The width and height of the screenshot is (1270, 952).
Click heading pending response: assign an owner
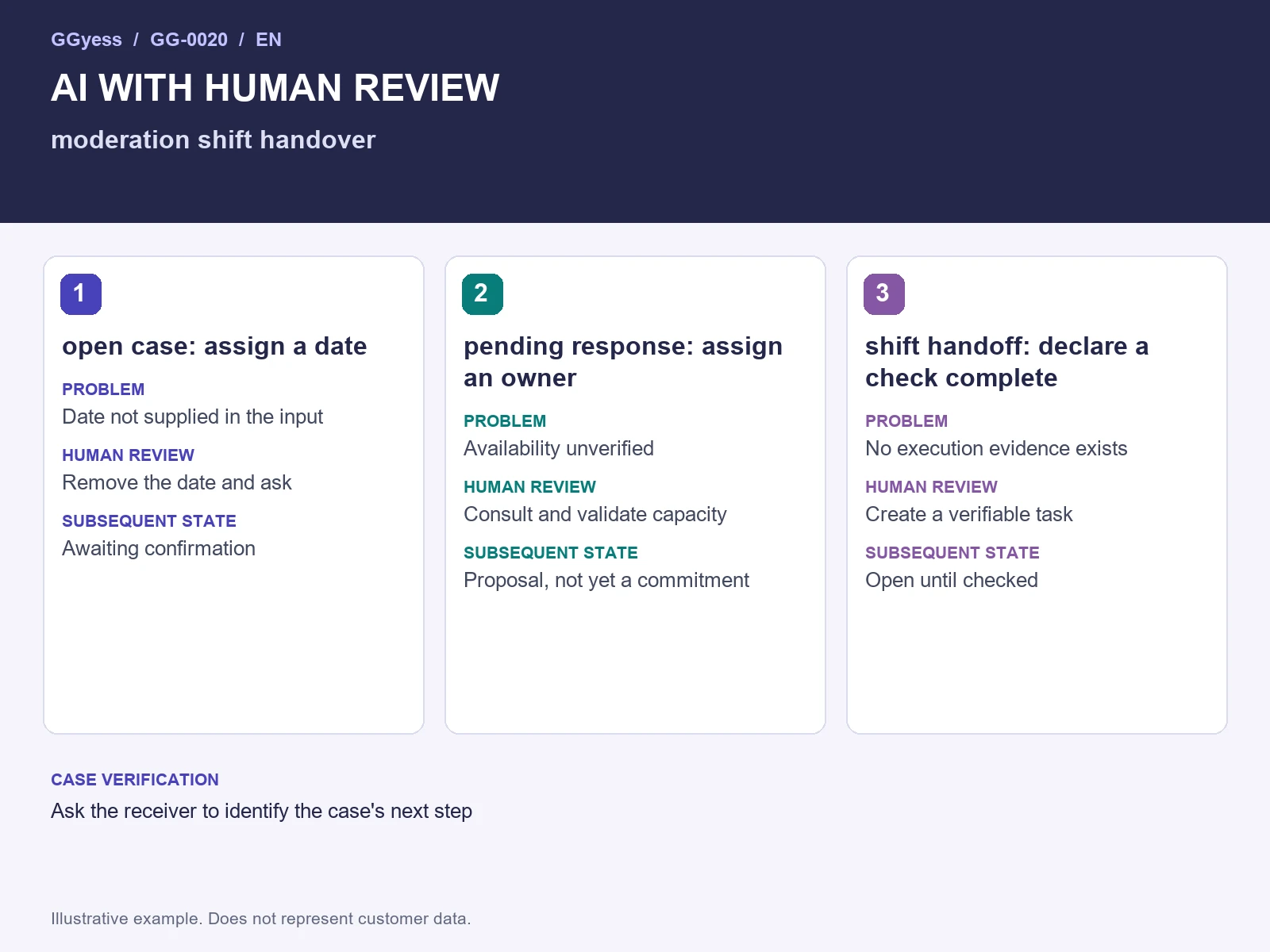tap(623, 362)
